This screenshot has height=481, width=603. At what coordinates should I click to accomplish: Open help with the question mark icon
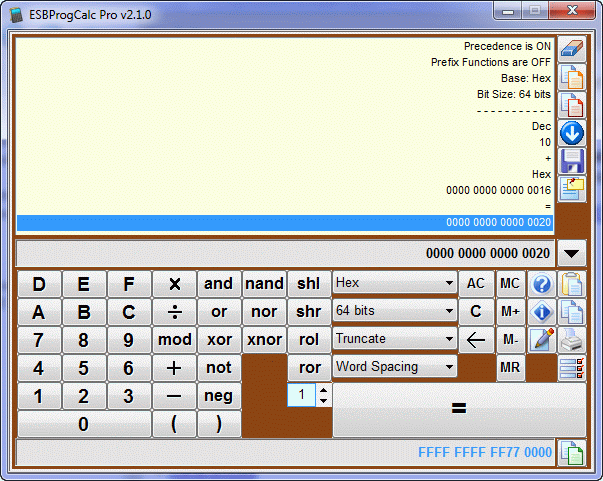[541, 284]
